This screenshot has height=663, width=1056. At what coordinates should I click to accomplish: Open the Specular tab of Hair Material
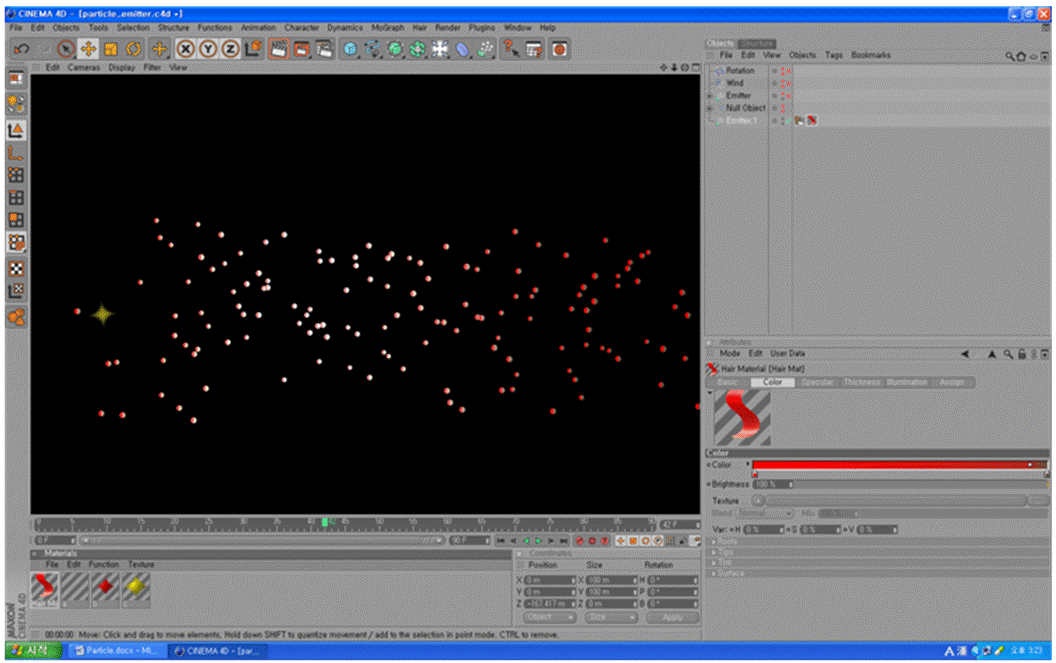(818, 382)
